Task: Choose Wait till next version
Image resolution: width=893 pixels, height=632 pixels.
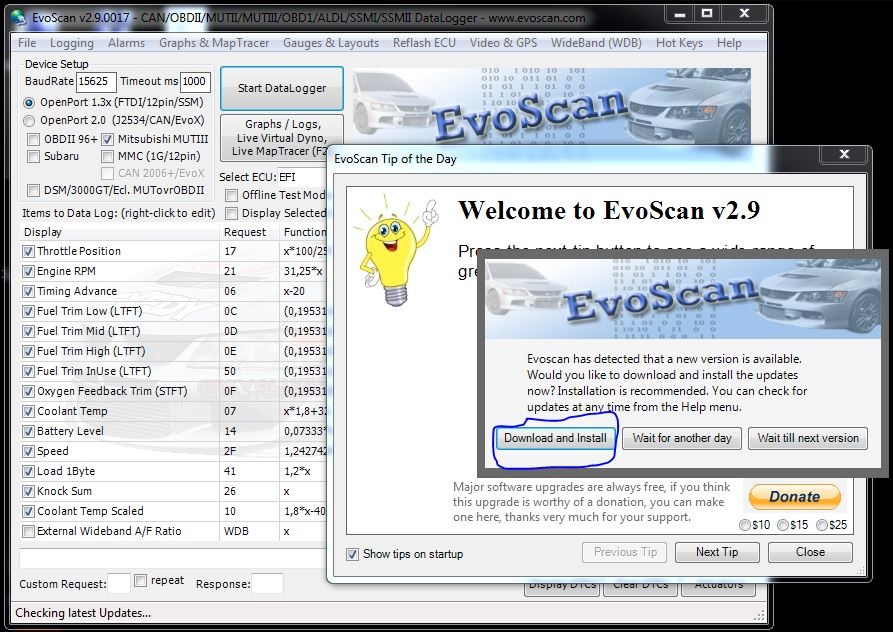Action: (x=808, y=438)
